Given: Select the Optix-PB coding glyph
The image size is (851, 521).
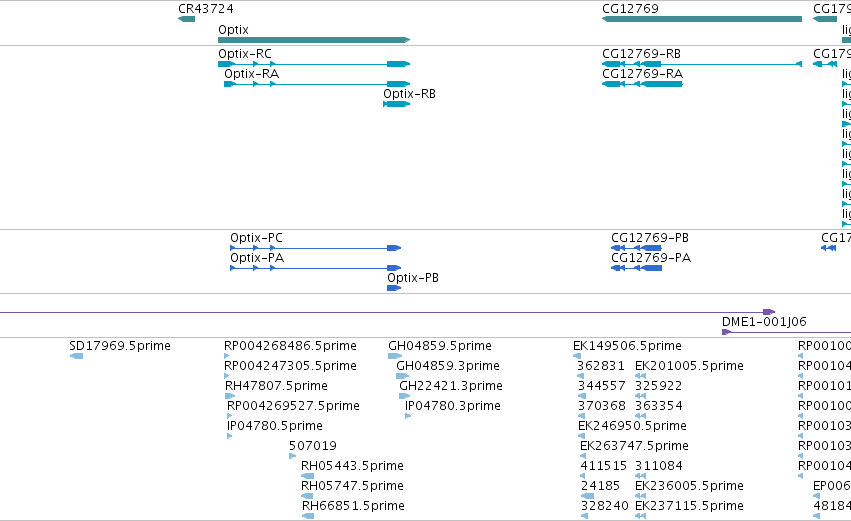Looking at the screenshot, I should point(394,288).
